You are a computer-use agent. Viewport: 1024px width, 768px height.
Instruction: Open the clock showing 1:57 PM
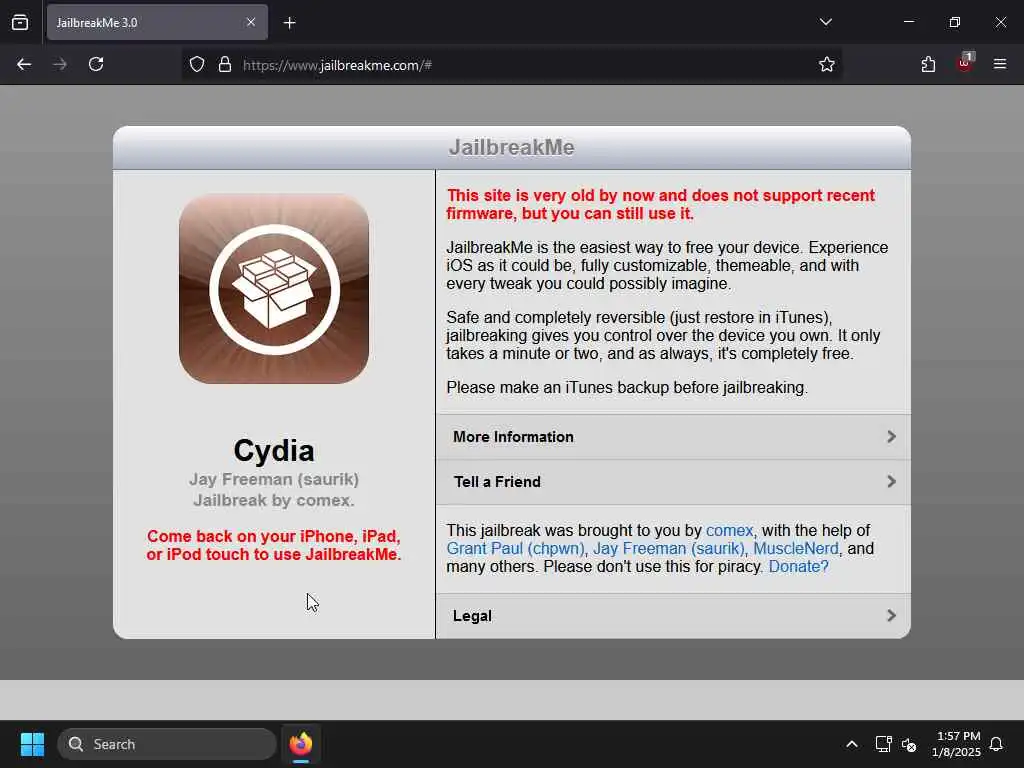[x=956, y=744]
